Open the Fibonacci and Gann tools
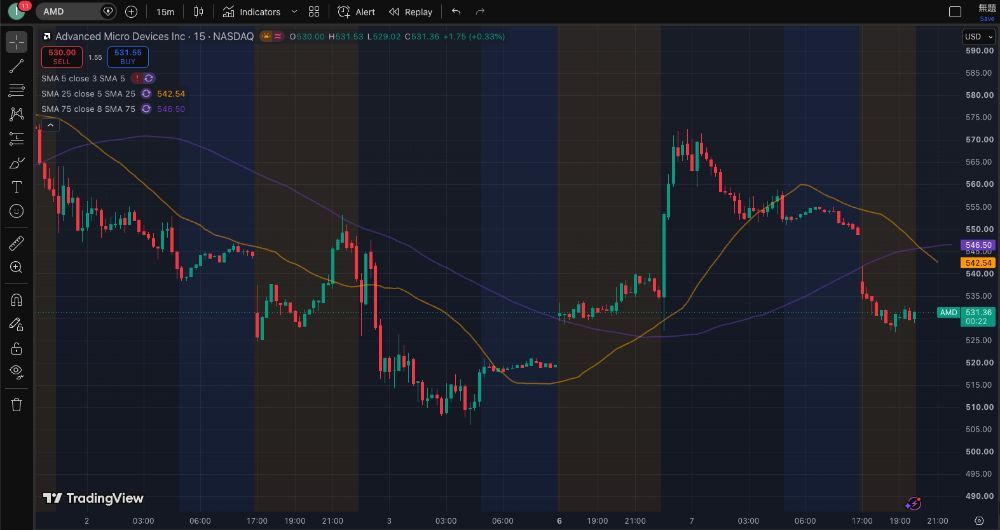 (x=17, y=90)
